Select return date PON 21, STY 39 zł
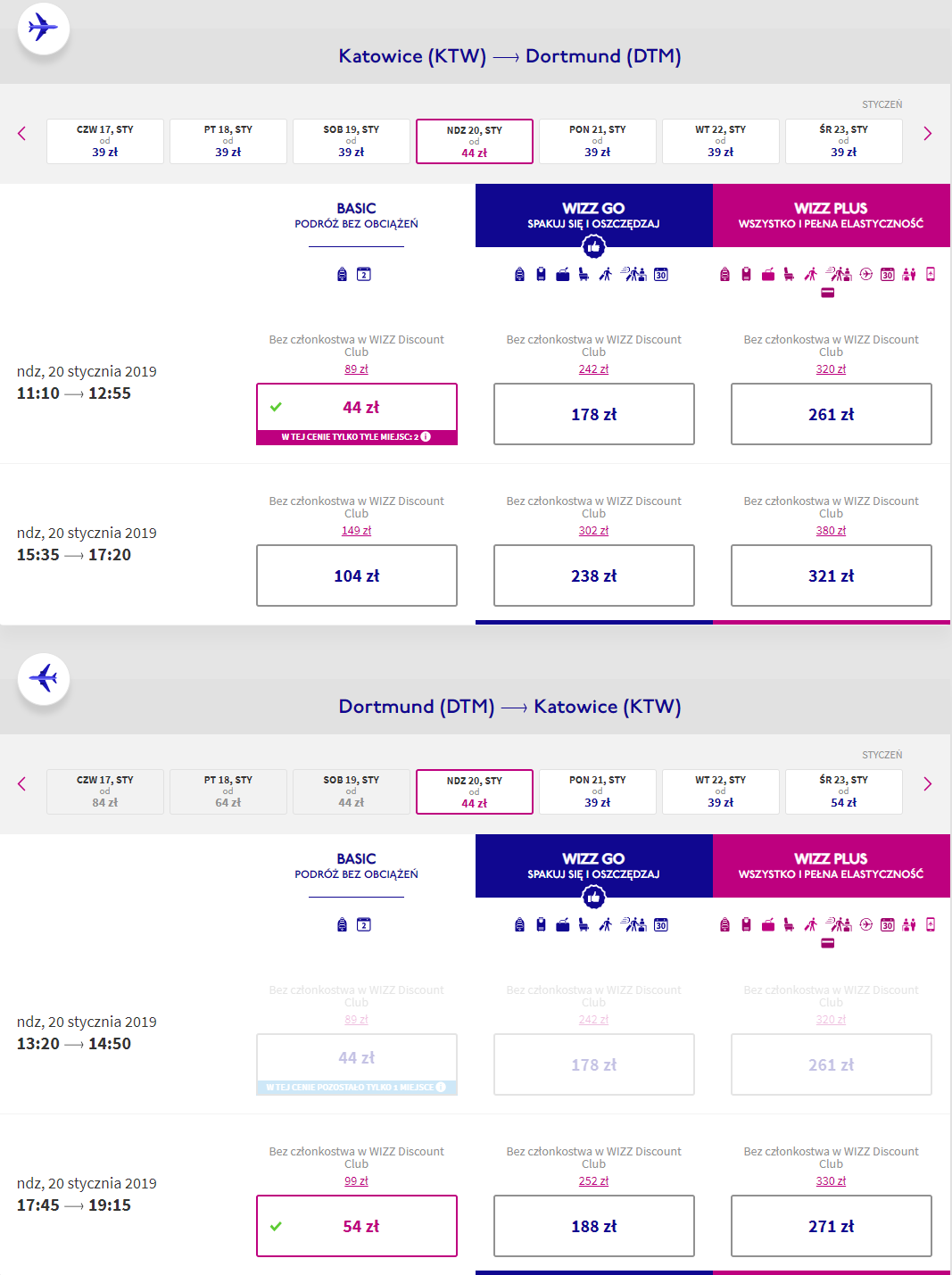Screen dimensions: 952x1275 tap(598, 791)
